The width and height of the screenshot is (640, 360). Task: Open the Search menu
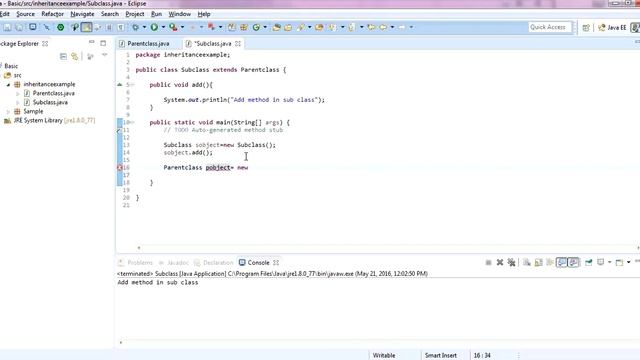point(110,14)
